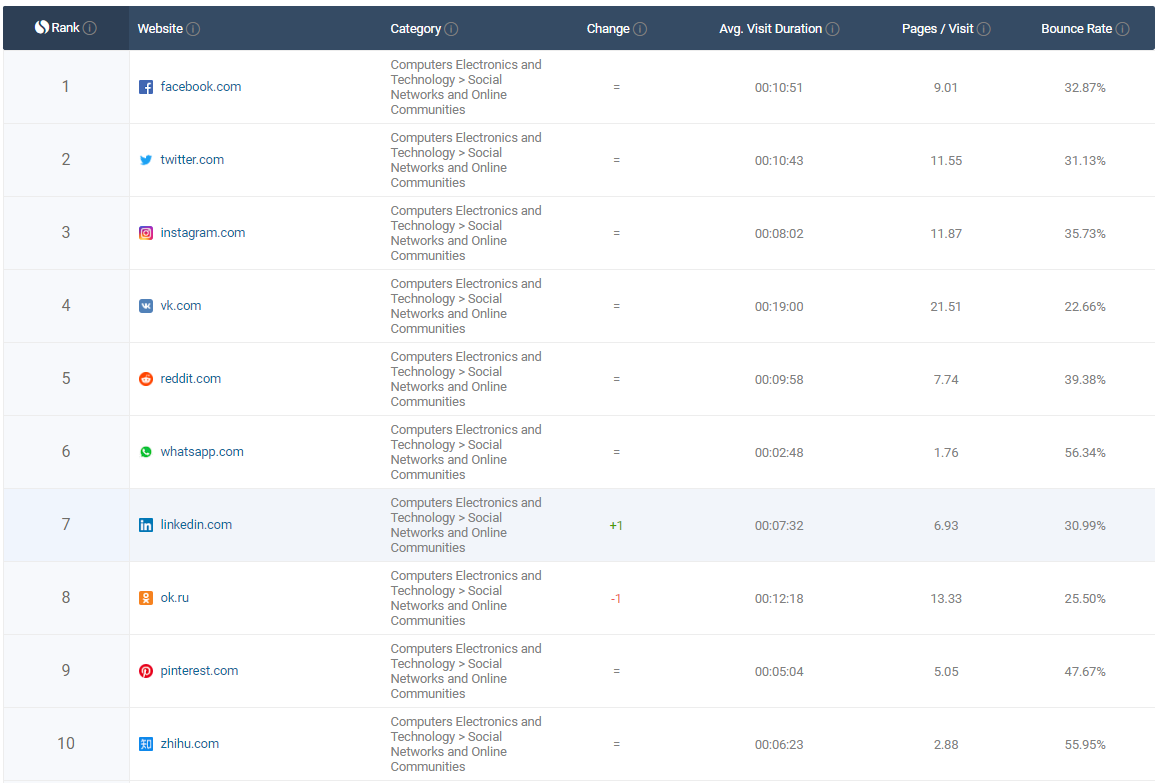Open the facebook.com link
This screenshot has width=1169, height=783.
coord(201,87)
